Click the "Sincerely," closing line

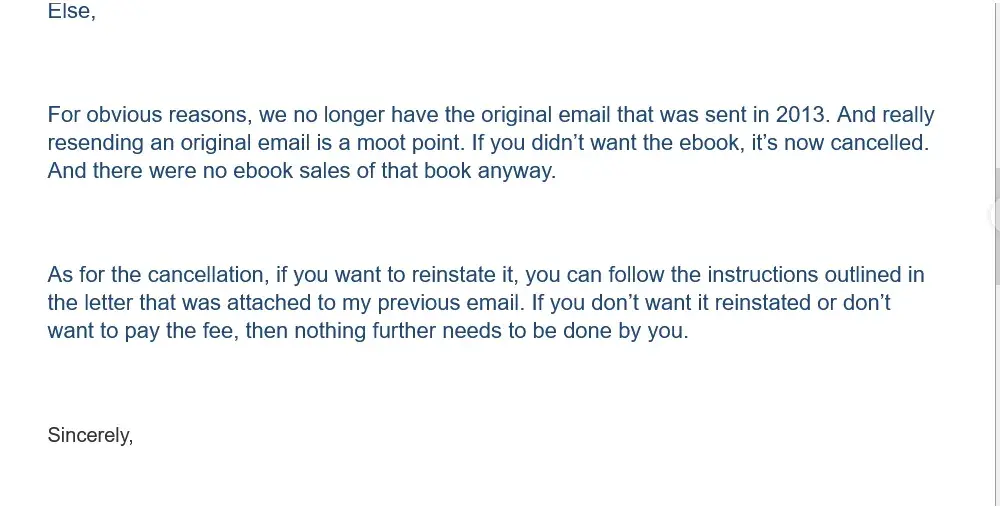(x=90, y=435)
